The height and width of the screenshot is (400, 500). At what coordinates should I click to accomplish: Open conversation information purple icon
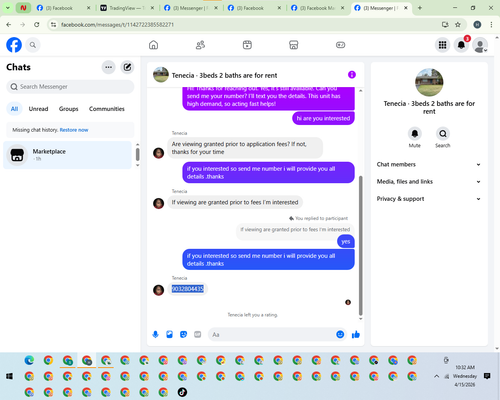point(352,75)
